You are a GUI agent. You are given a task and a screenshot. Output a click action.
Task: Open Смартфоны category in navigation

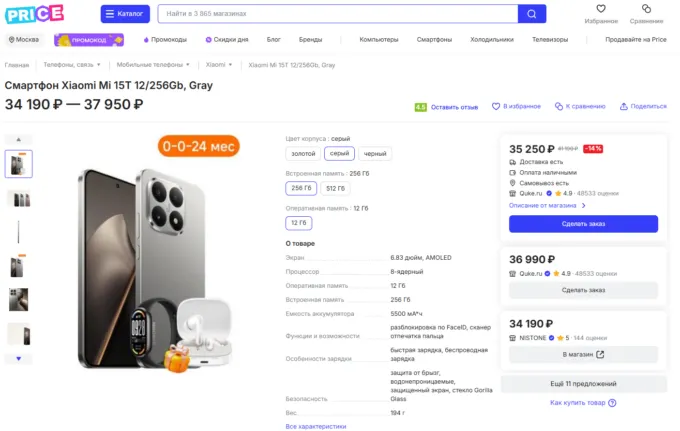click(434, 40)
